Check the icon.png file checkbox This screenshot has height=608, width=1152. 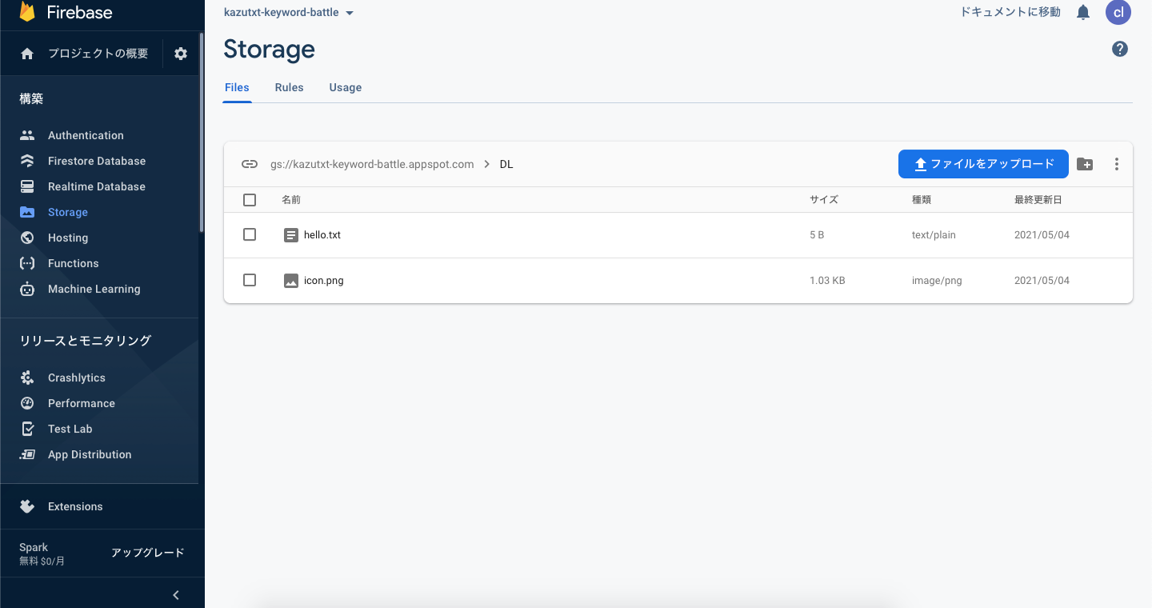coord(250,281)
